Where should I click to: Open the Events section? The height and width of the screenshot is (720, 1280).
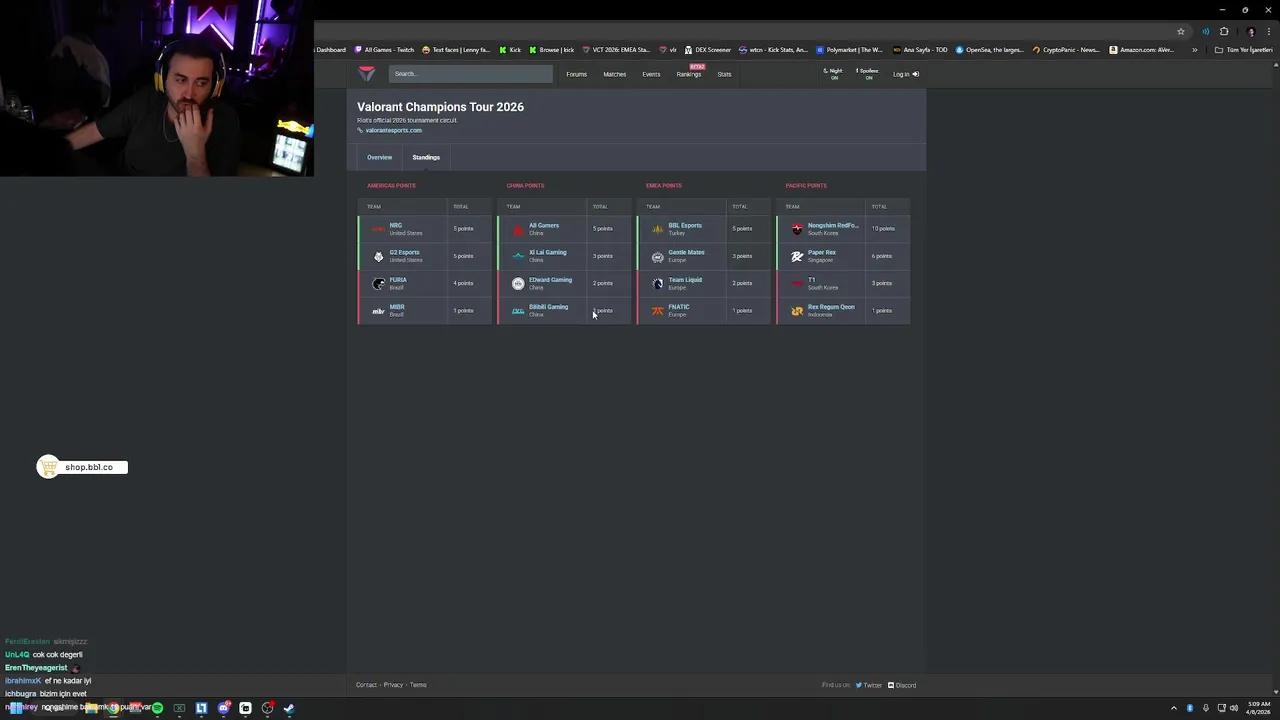[x=651, y=74]
